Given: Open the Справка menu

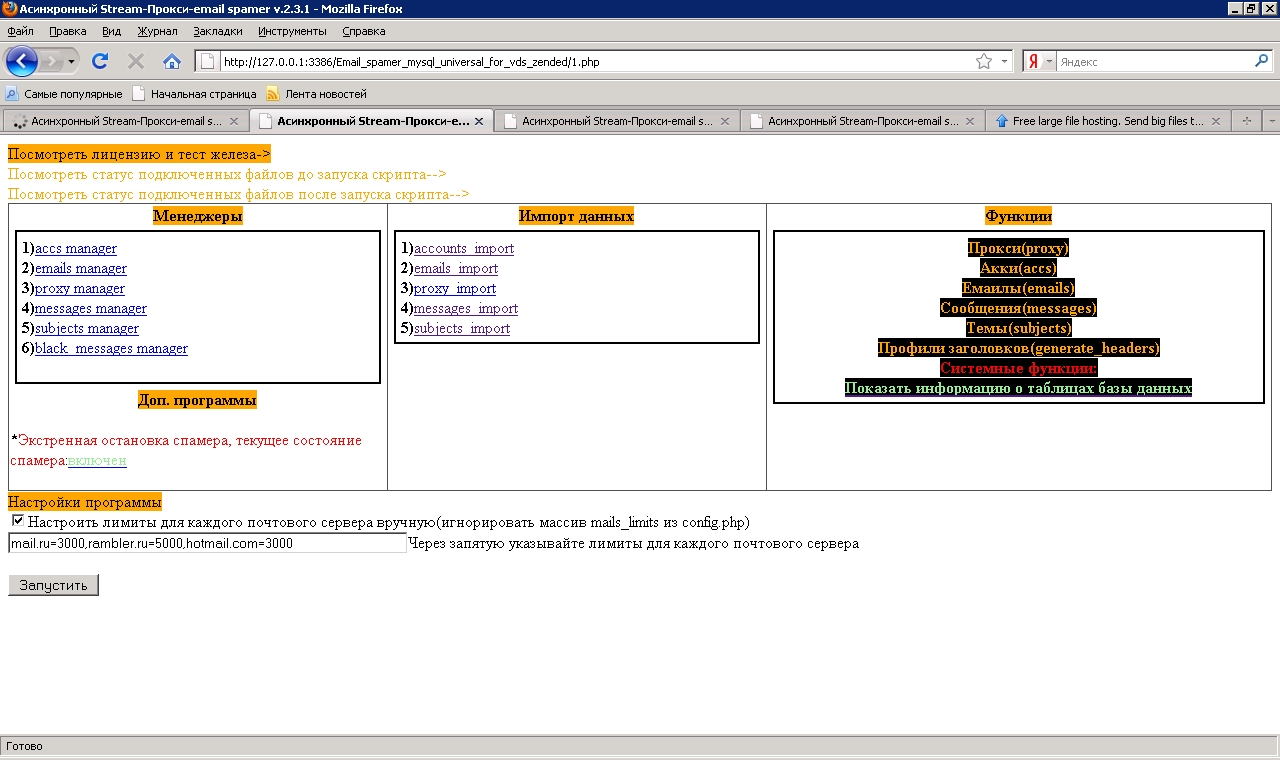Looking at the screenshot, I should (363, 31).
